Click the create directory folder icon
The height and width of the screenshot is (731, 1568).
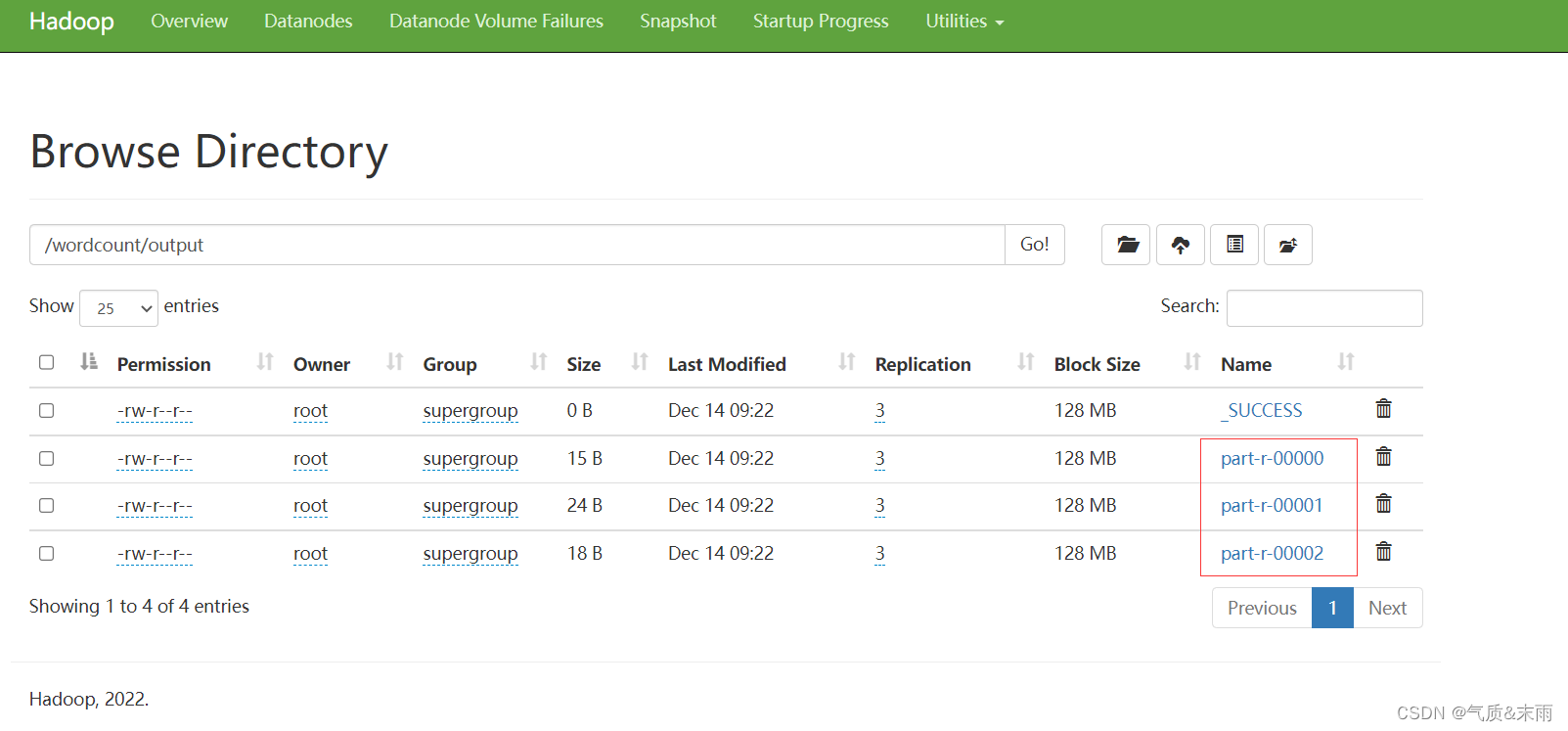[x=1126, y=245]
